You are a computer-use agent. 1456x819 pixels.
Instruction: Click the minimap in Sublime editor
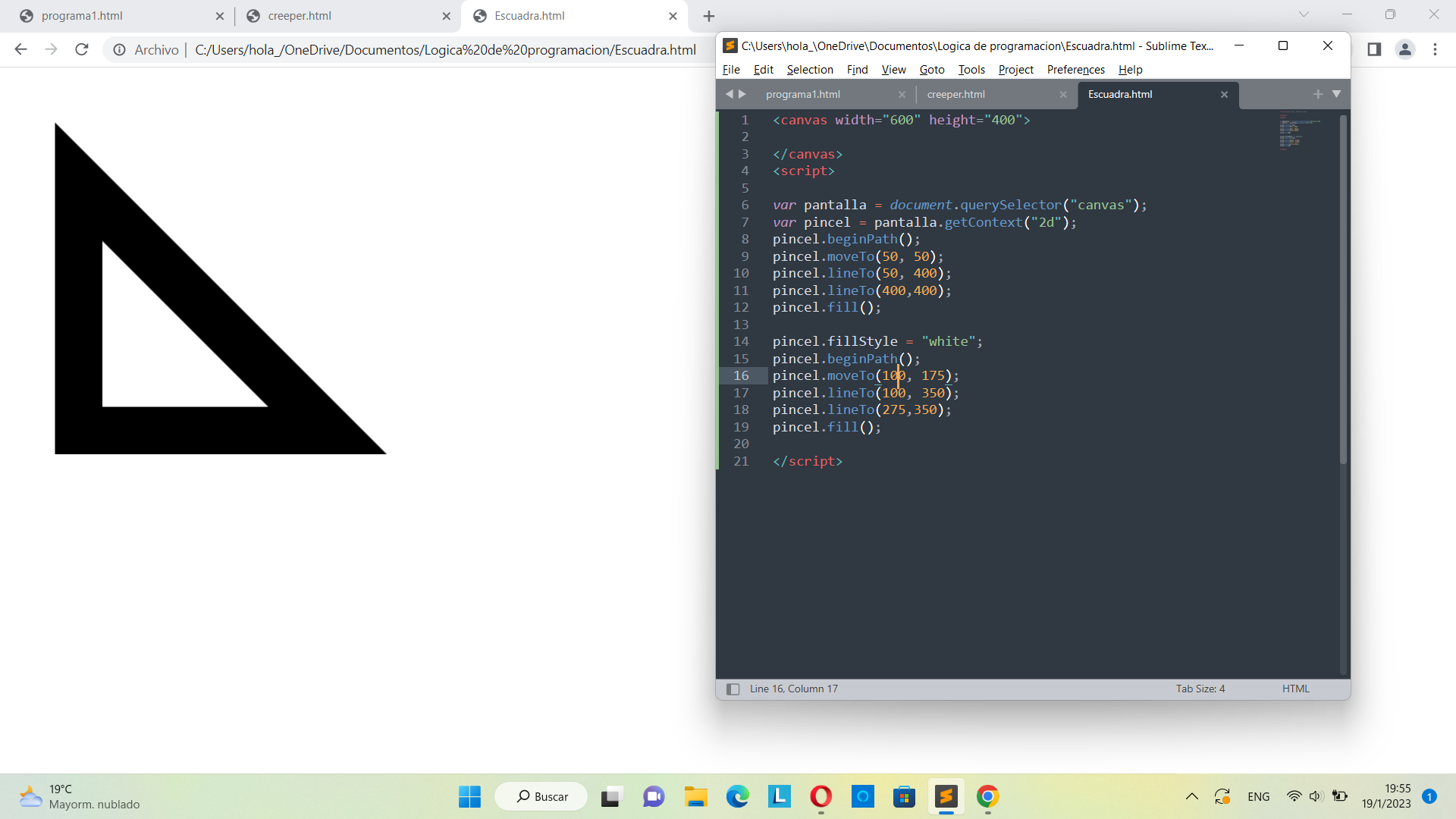point(1301,133)
